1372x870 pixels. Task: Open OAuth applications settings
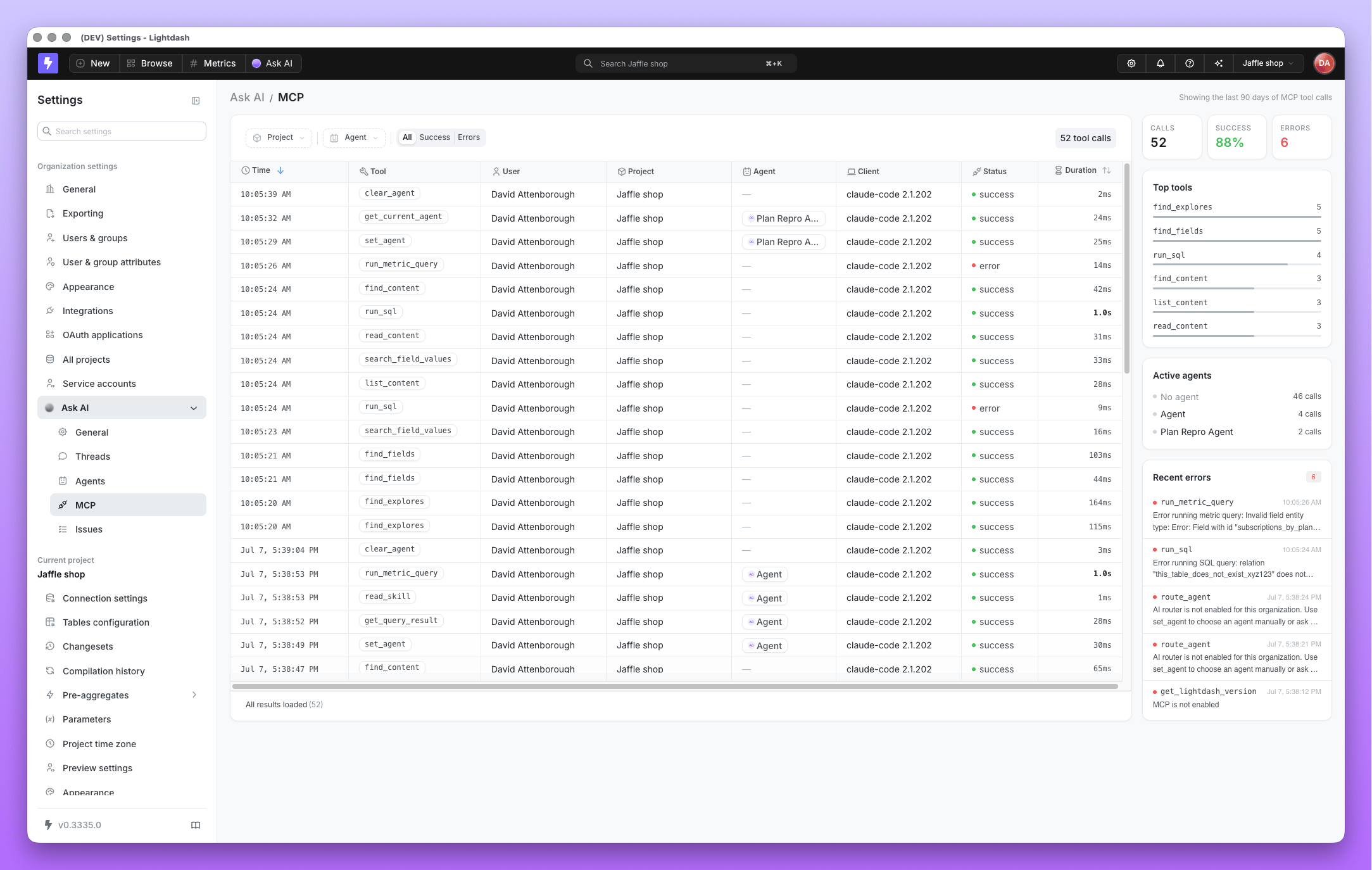coord(122,335)
